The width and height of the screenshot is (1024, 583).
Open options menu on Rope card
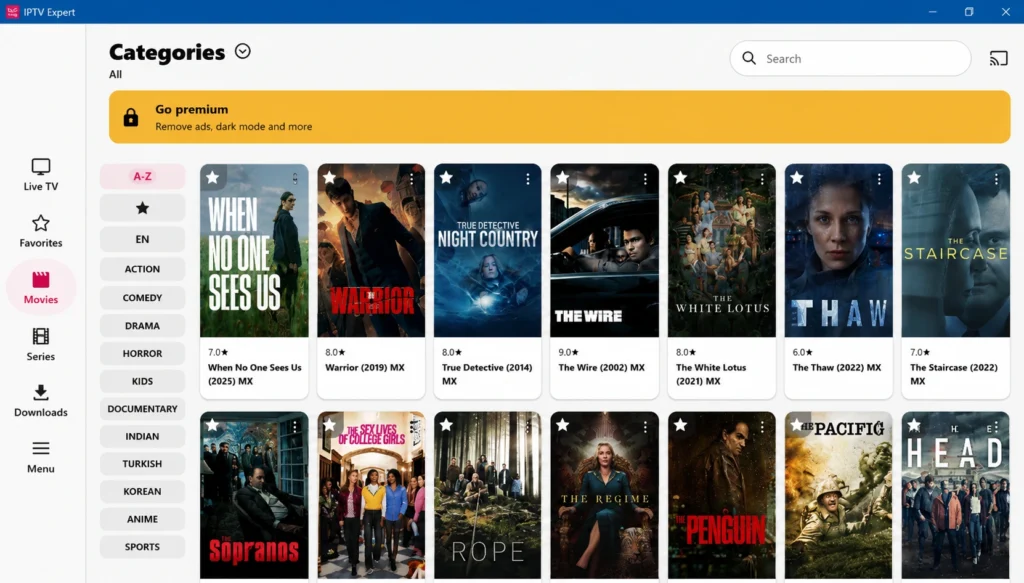[x=528, y=426]
